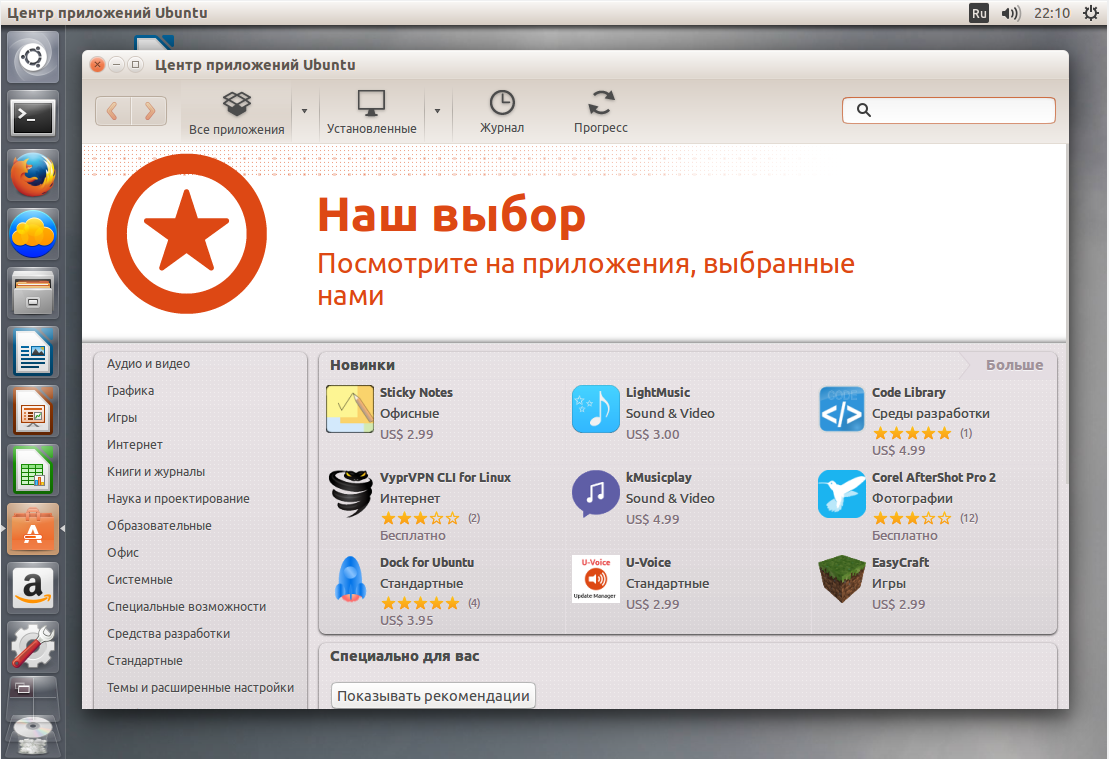The image size is (1109, 759).
Task: Click the Sticky Notes app icon
Action: pos(349,409)
